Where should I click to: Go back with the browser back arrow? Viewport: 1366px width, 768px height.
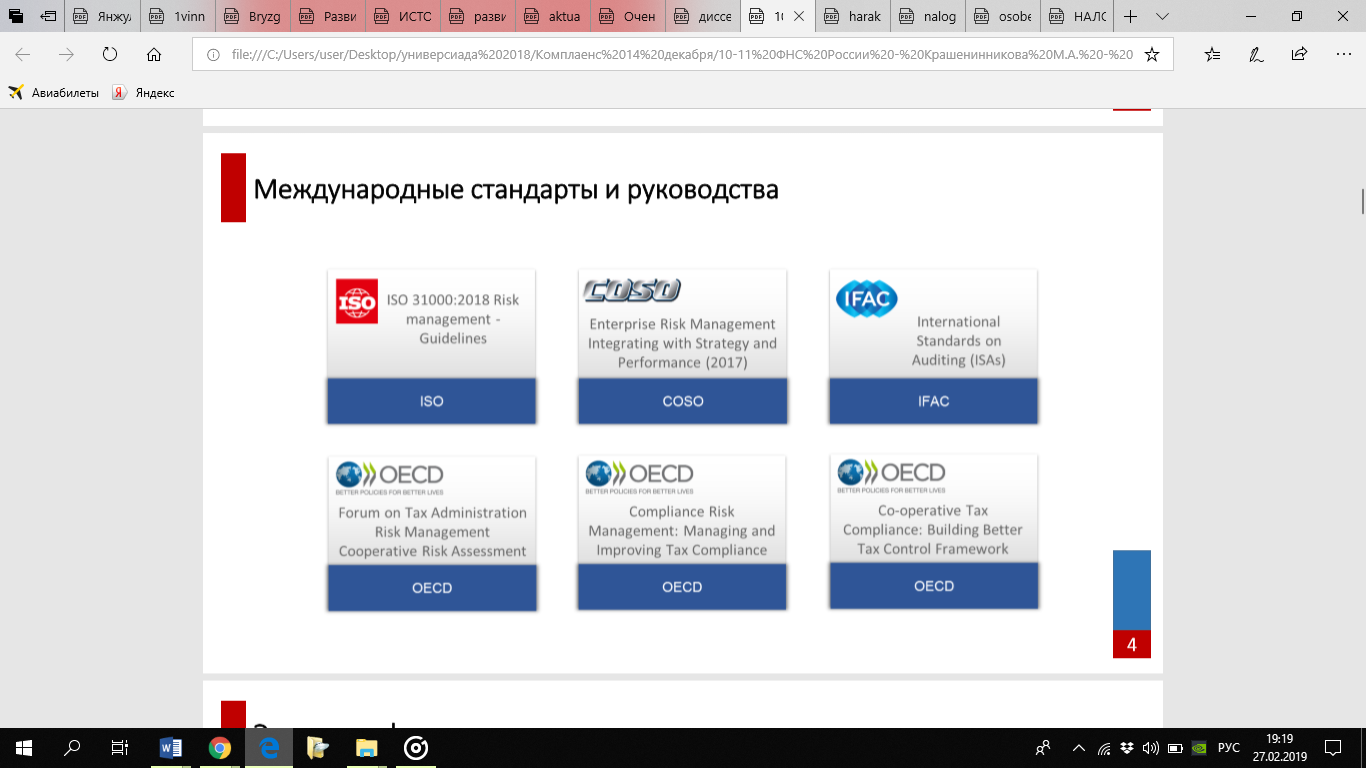[x=23, y=55]
